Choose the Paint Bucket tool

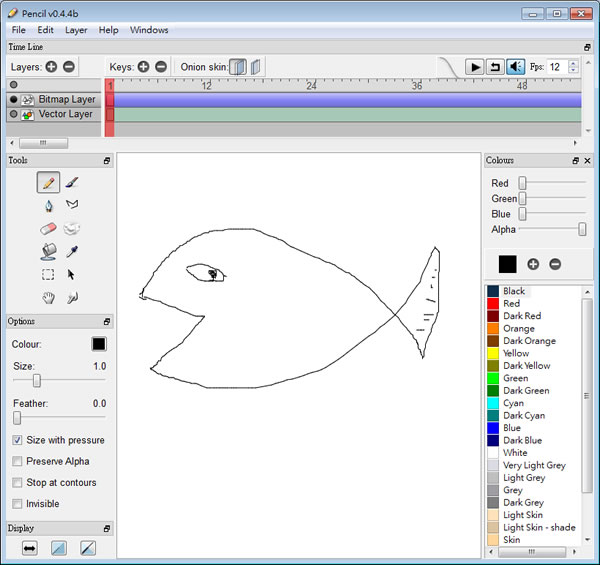point(48,251)
